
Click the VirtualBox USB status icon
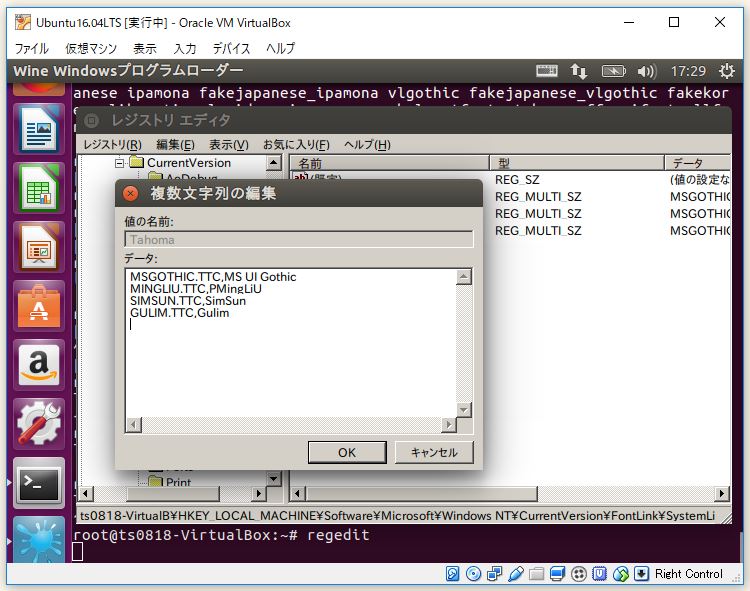tap(515, 573)
